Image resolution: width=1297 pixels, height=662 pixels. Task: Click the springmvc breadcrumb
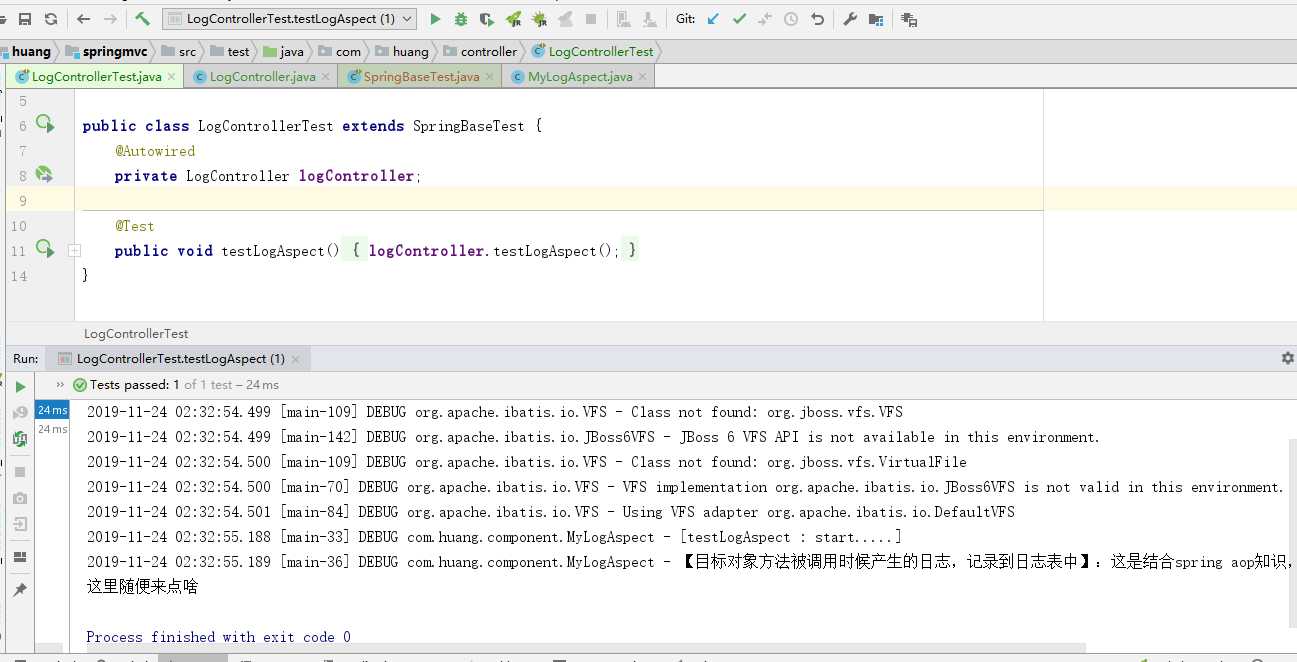(108, 51)
